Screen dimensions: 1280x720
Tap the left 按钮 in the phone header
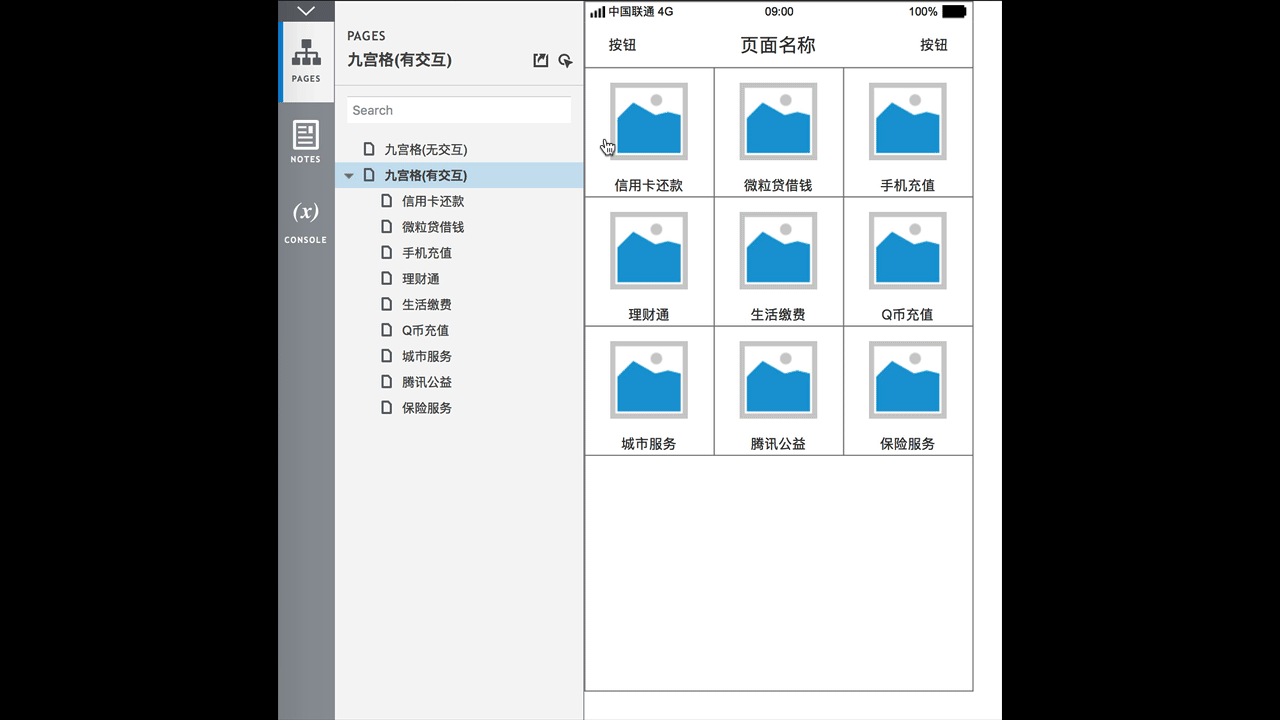622,45
